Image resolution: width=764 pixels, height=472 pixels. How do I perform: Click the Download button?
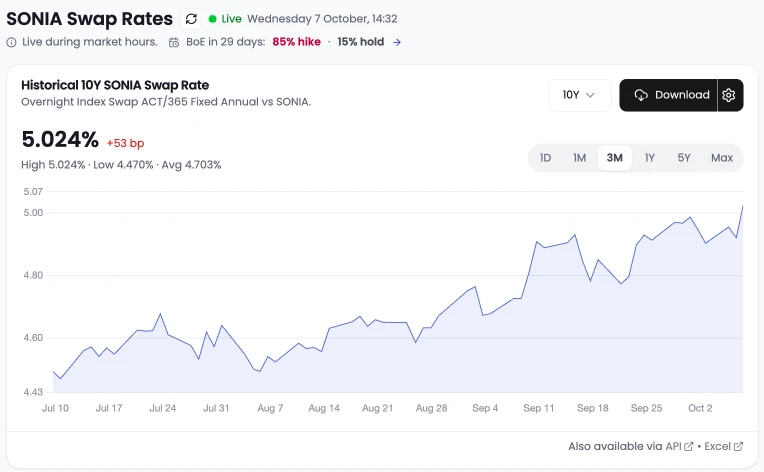tap(668, 95)
